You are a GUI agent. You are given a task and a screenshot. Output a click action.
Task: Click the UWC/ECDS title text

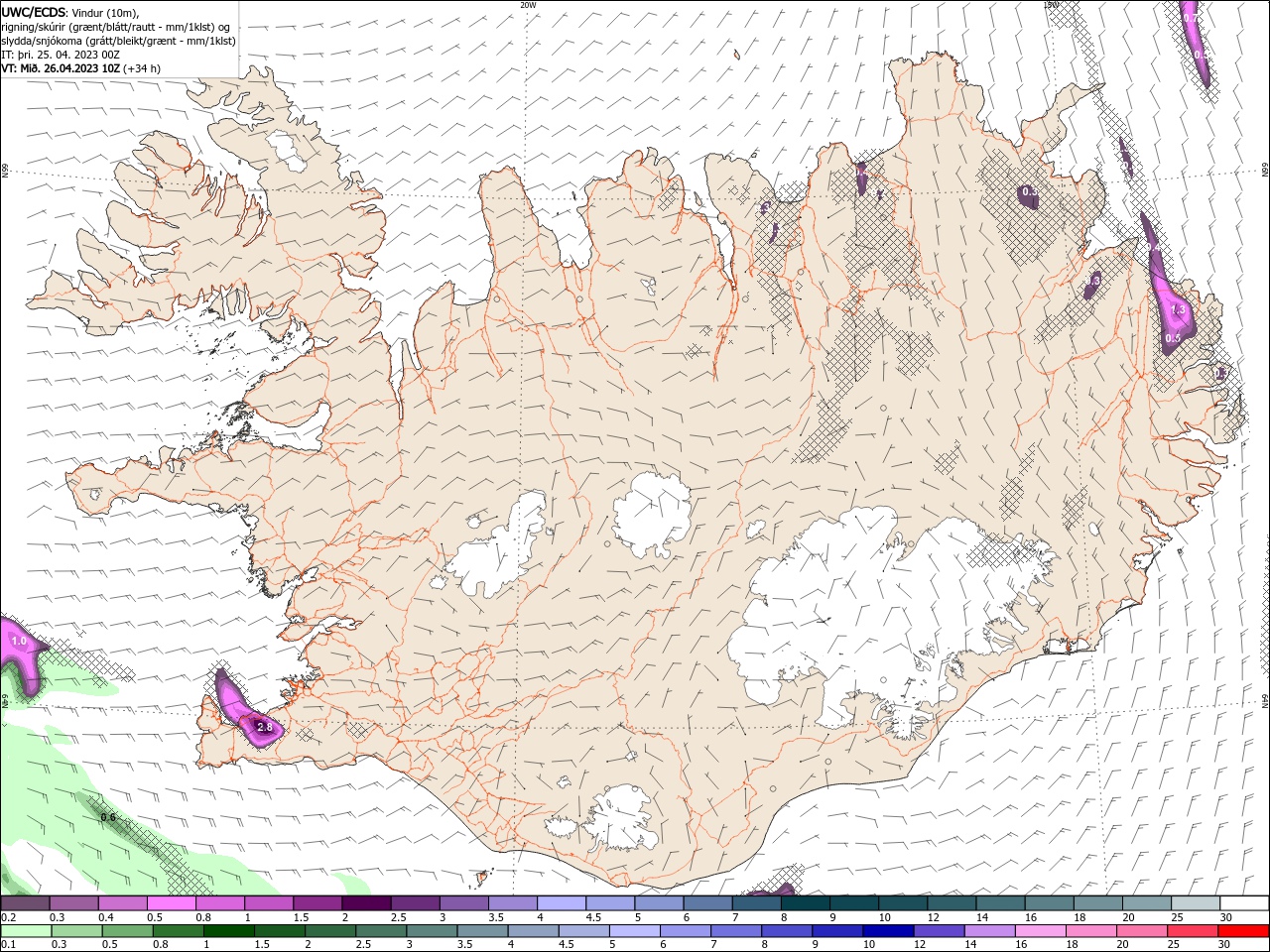(35, 12)
